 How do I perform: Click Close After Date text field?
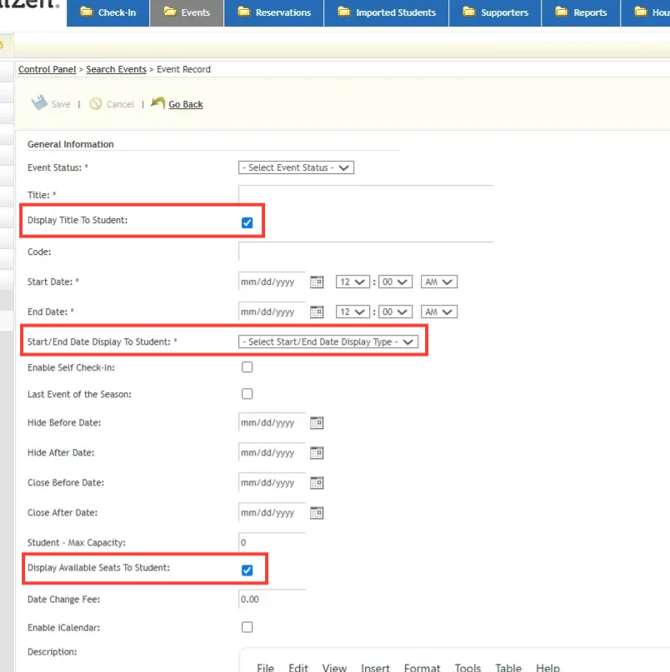click(272, 513)
